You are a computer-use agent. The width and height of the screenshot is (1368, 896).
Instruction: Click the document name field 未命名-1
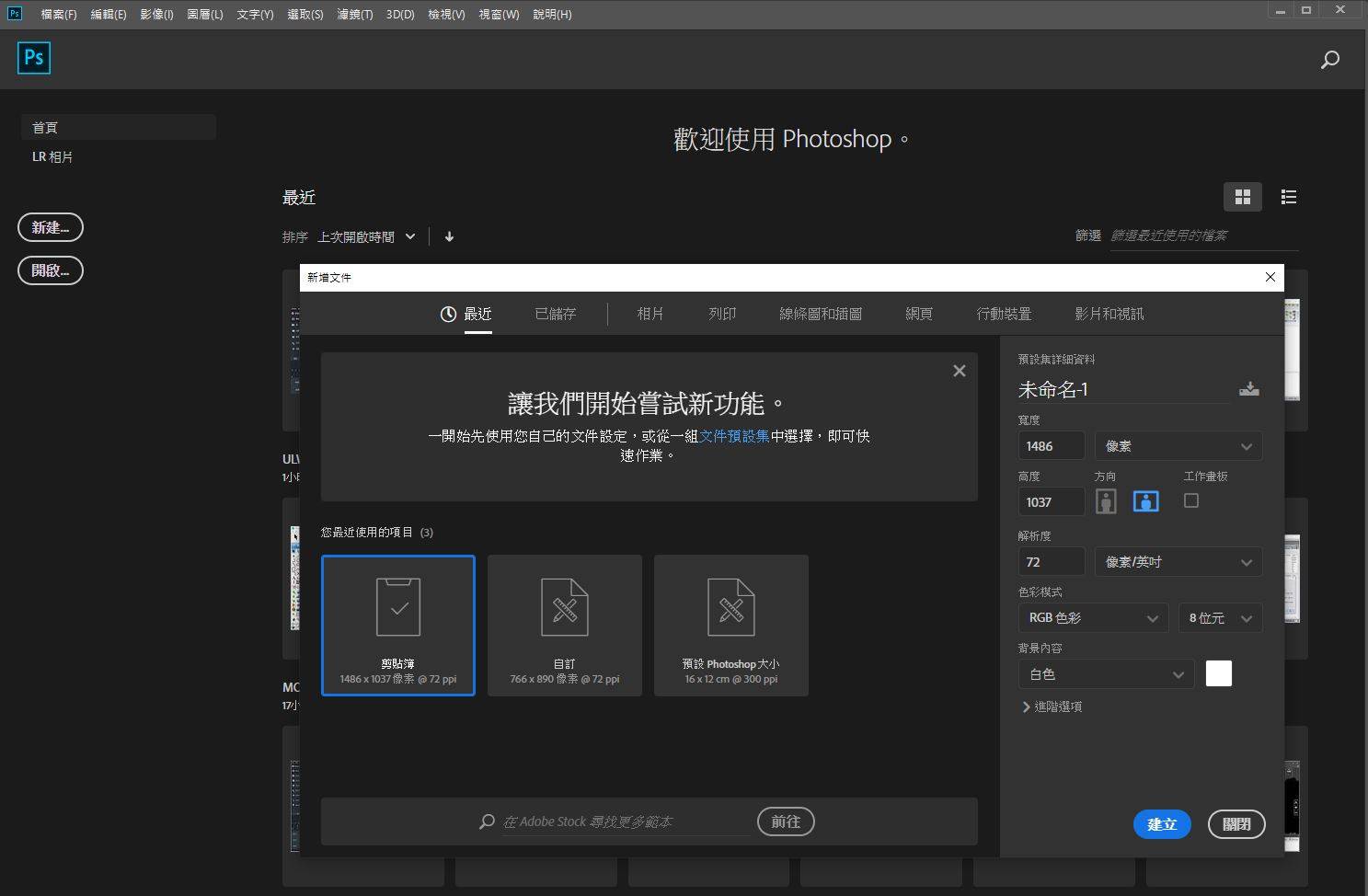tap(1123, 389)
